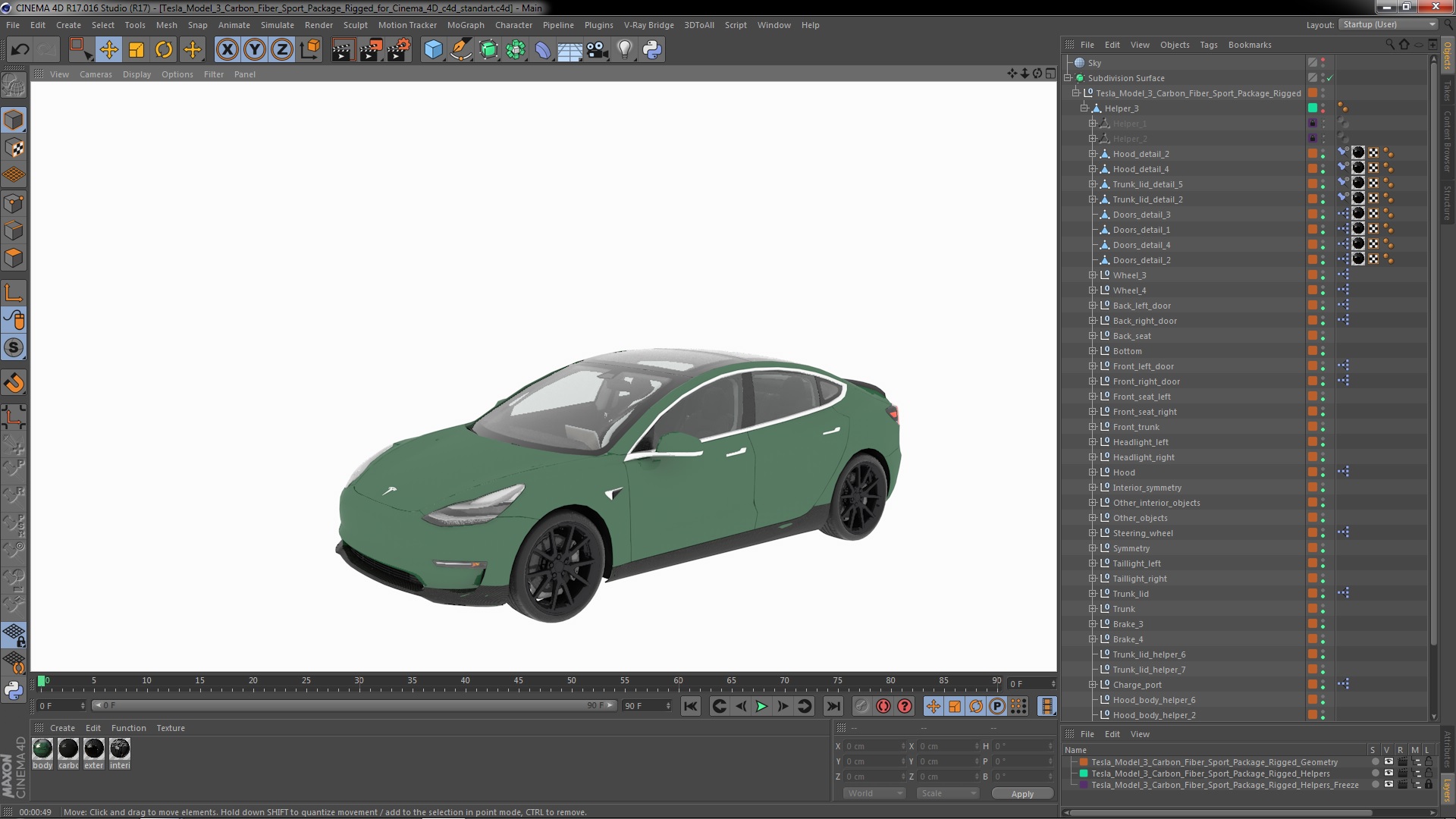Open the File menu
The image size is (1456, 819).
pyautogui.click(x=13, y=25)
